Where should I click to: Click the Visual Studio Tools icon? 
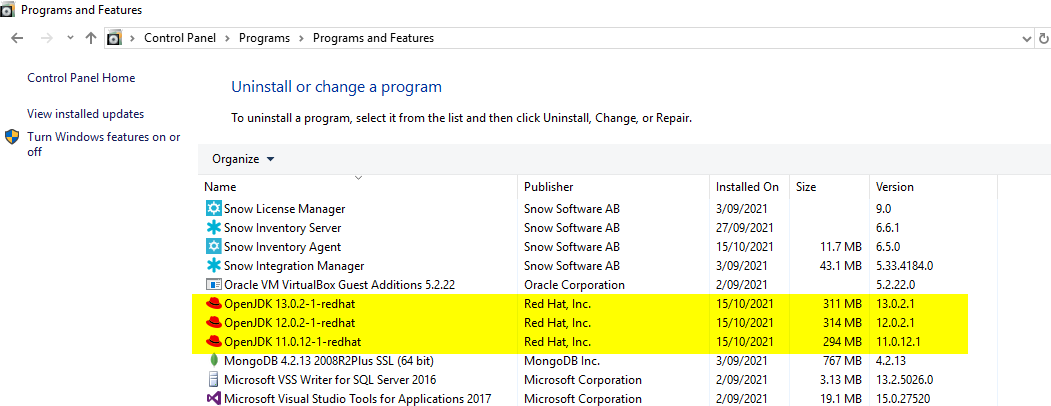(213, 399)
